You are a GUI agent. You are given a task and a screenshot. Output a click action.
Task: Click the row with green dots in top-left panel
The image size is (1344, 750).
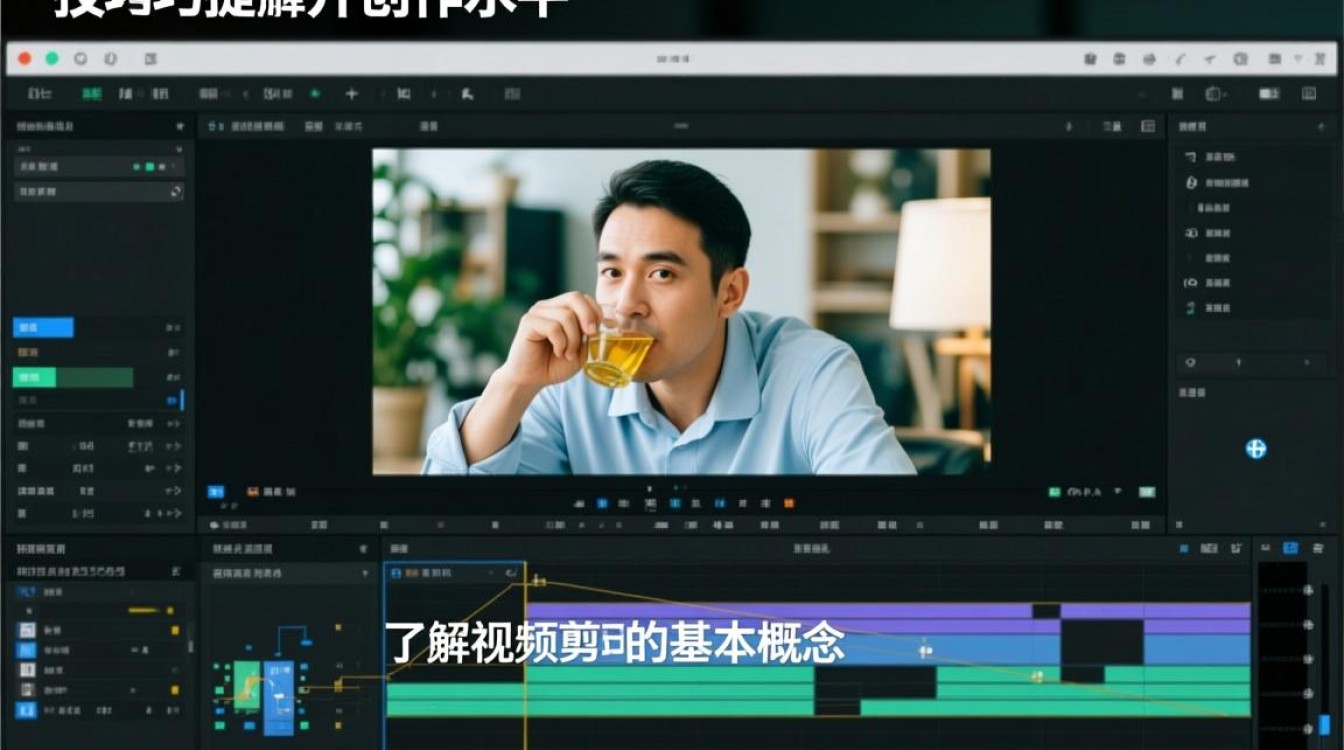(99, 167)
